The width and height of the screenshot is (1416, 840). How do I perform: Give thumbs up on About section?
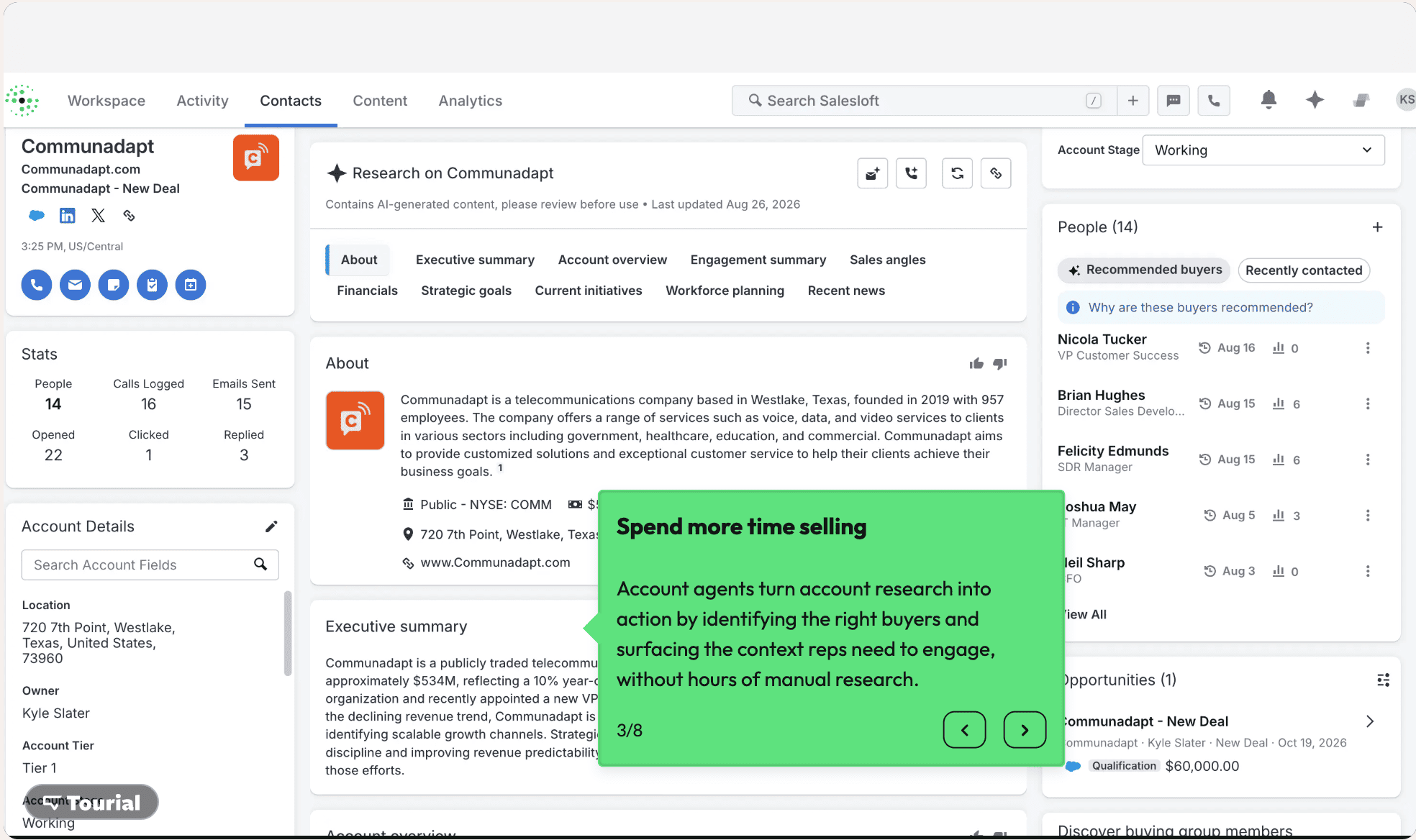(x=976, y=364)
